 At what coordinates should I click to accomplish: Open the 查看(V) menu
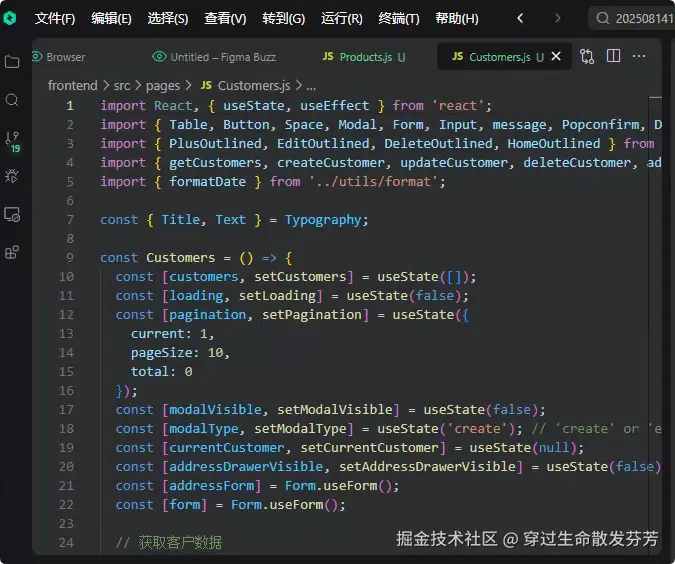[x=225, y=19]
